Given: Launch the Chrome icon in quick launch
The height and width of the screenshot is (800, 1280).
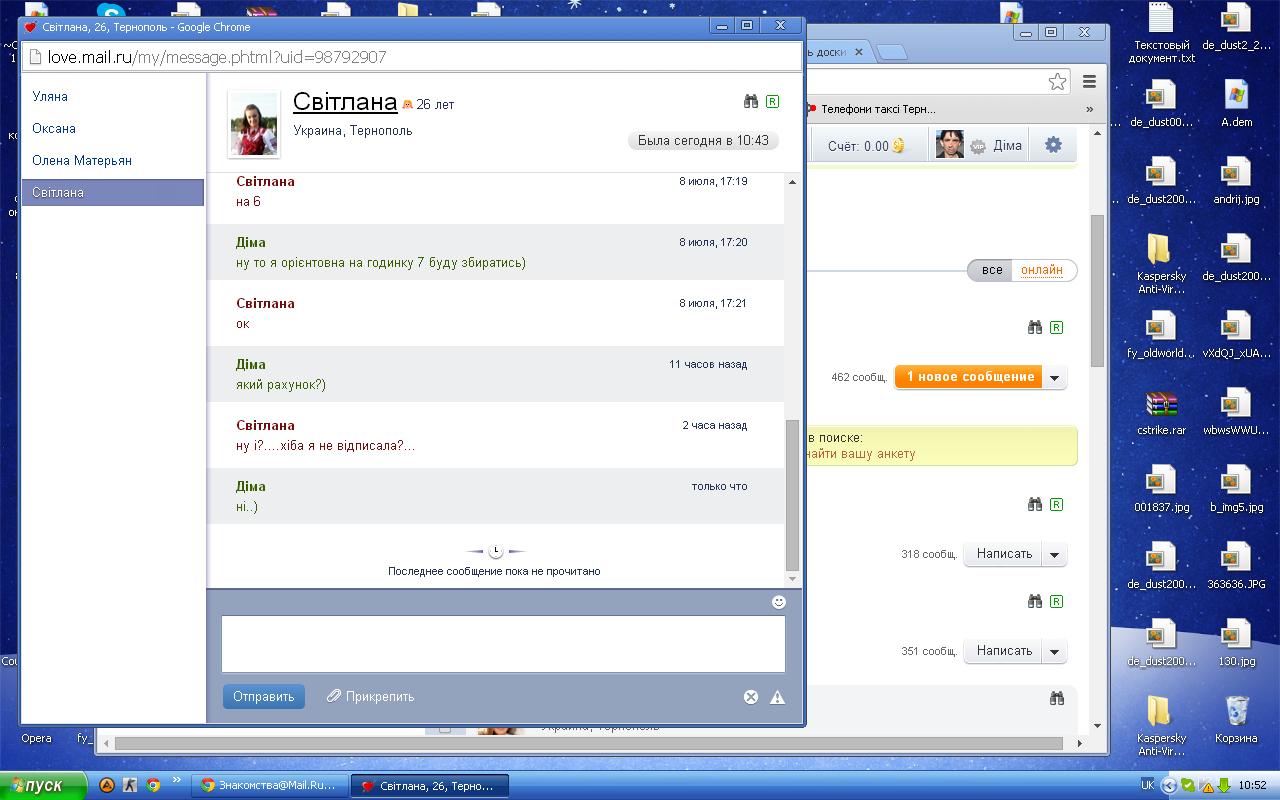Looking at the screenshot, I should click(153, 785).
